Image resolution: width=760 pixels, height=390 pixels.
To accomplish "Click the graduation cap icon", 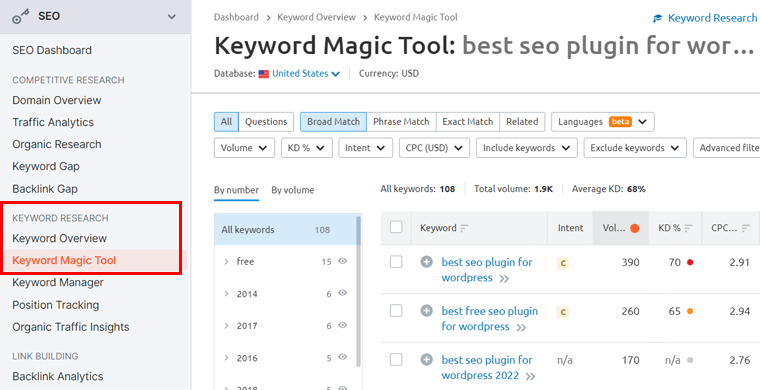I will 657,18.
